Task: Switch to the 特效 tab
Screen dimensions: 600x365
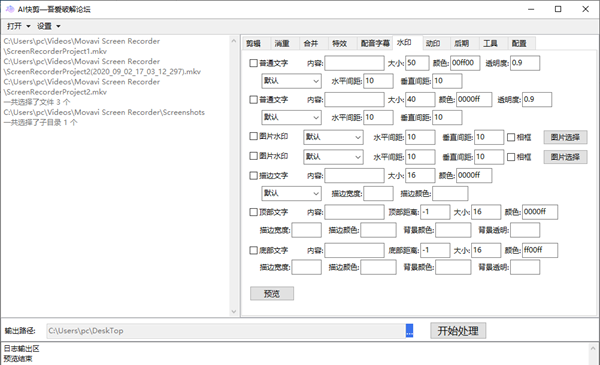Action: pyautogui.click(x=339, y=43)
